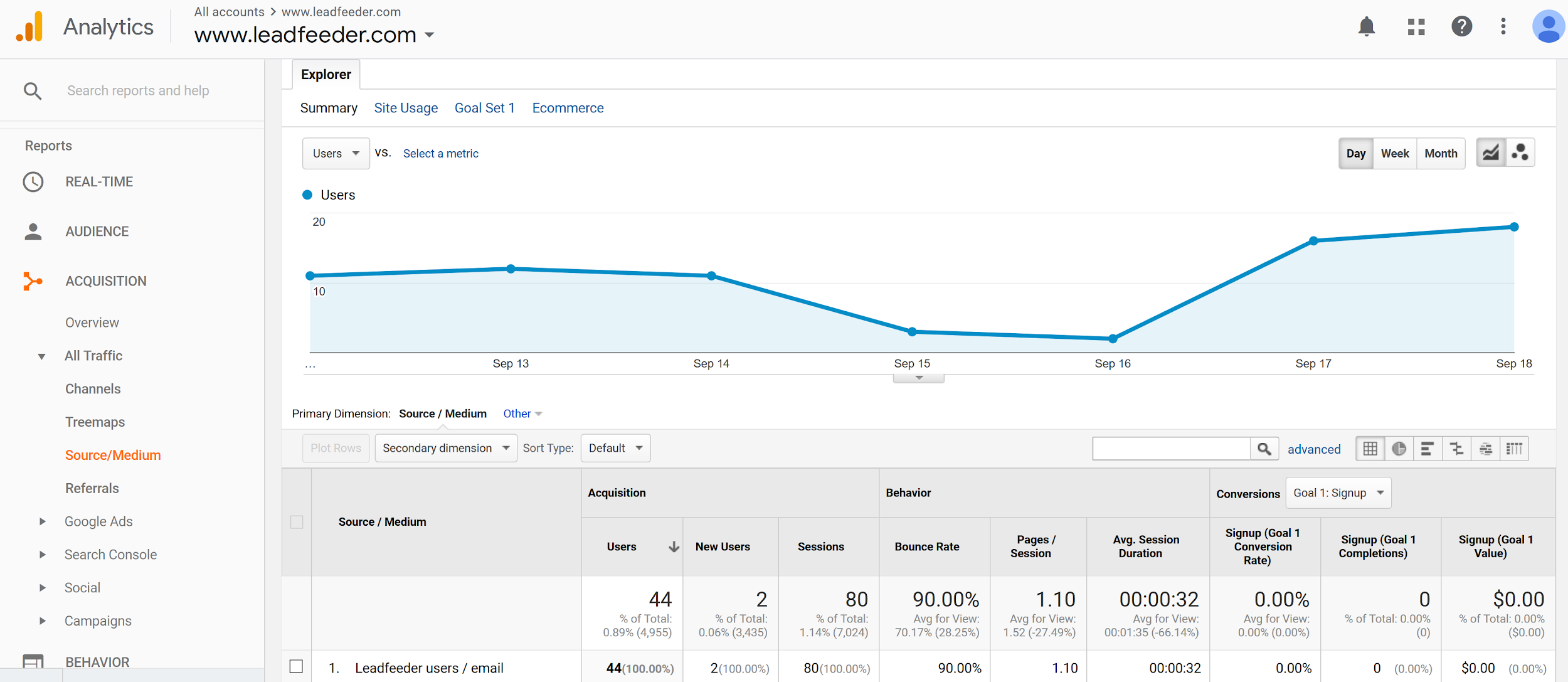Image resolution: width=1568 pixels, height=682 pixels.
Task: Switch to the line chart view
Action: (1491, 153)
